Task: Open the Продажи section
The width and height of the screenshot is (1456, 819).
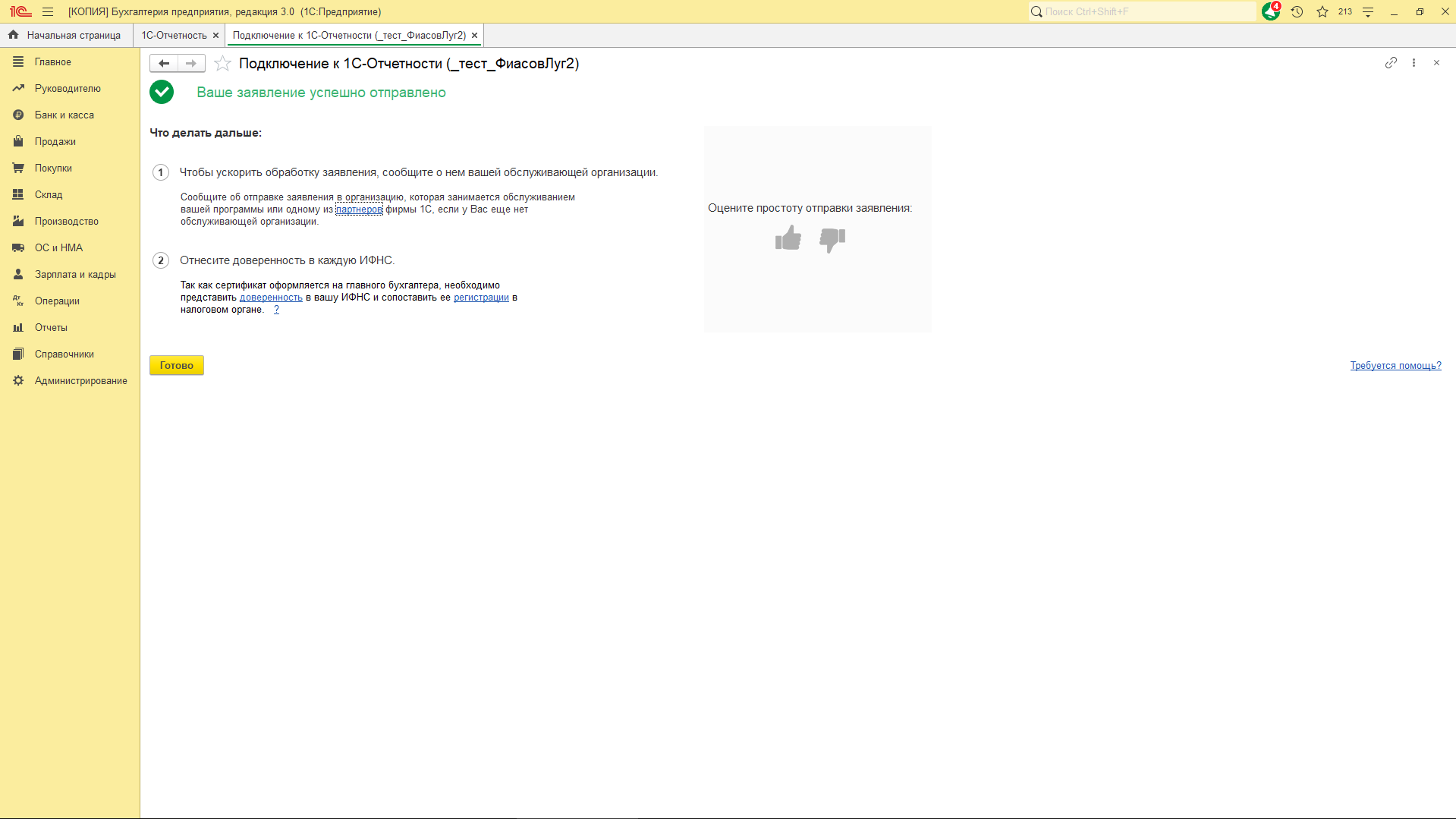Action: (70, 142)
